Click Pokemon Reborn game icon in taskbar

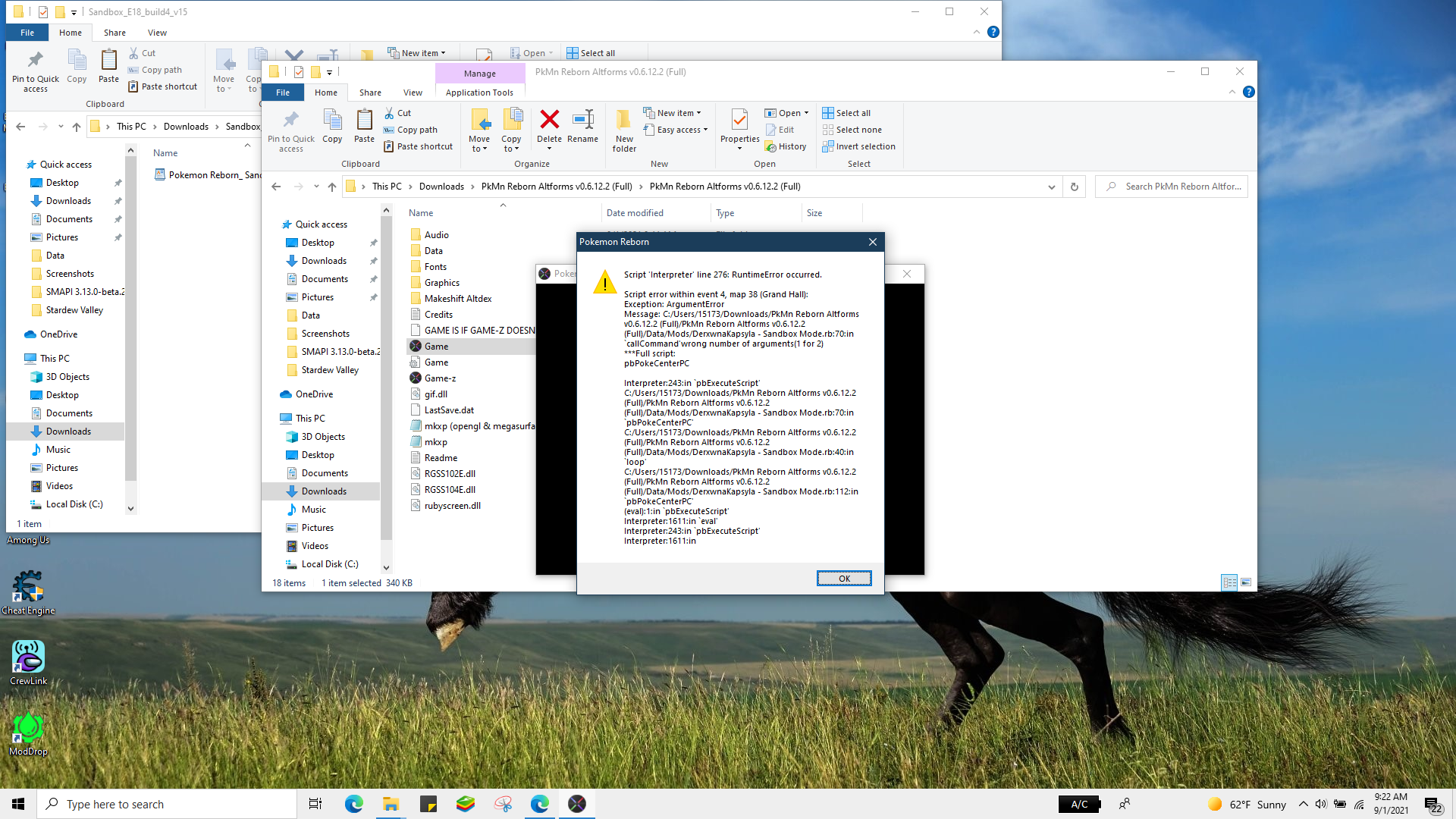(x=576, y=804)
